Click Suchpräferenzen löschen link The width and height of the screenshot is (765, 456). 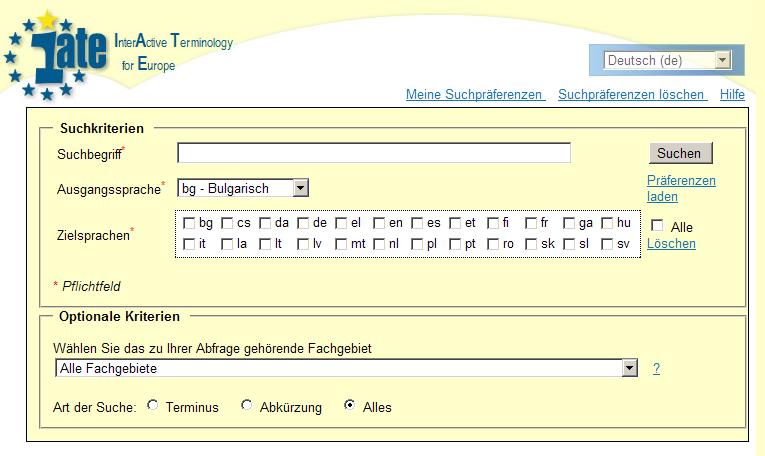pos(631,95)
